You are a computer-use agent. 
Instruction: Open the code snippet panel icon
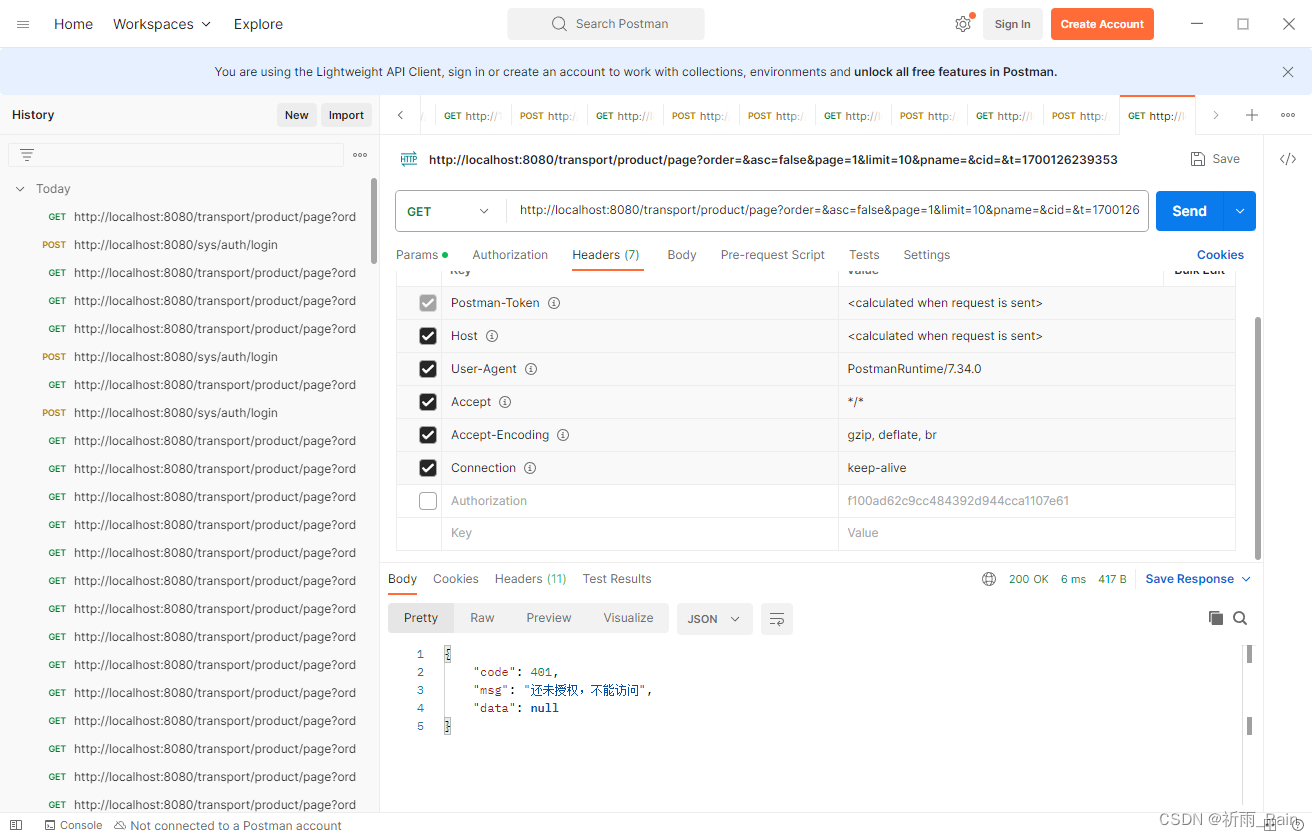click(1288, 159)
